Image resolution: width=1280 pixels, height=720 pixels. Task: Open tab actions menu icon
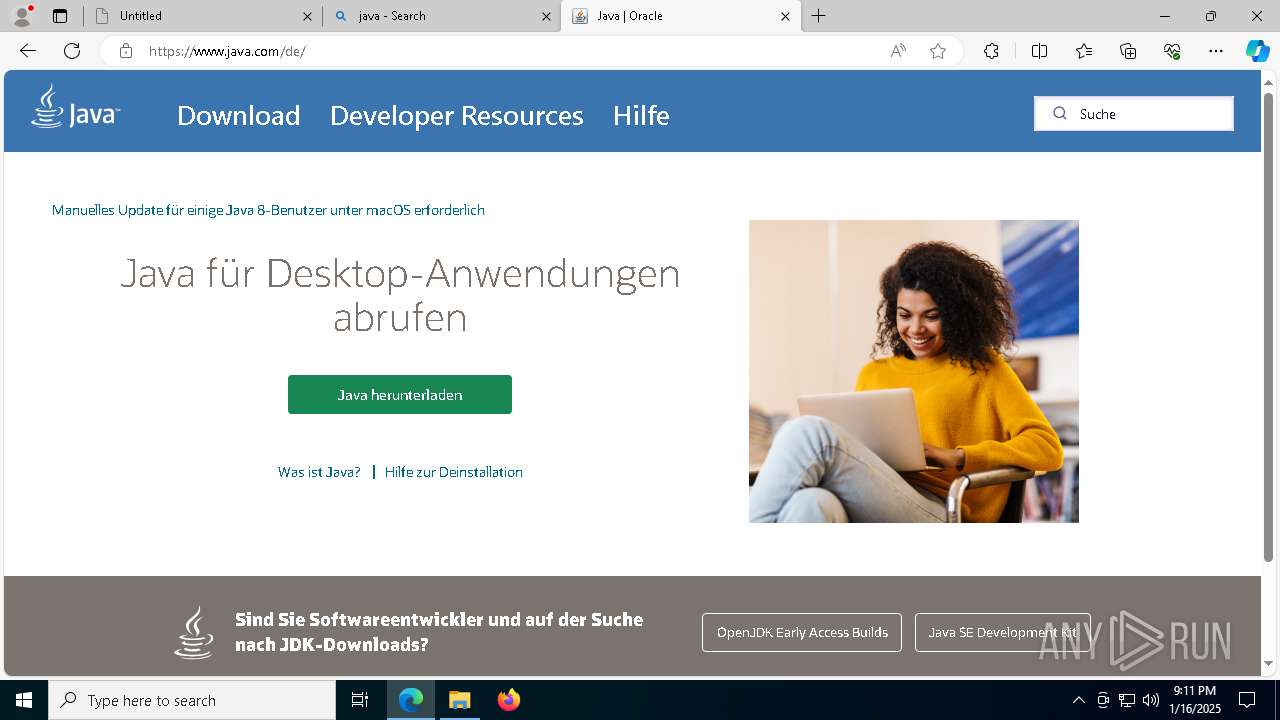[60, 16]
